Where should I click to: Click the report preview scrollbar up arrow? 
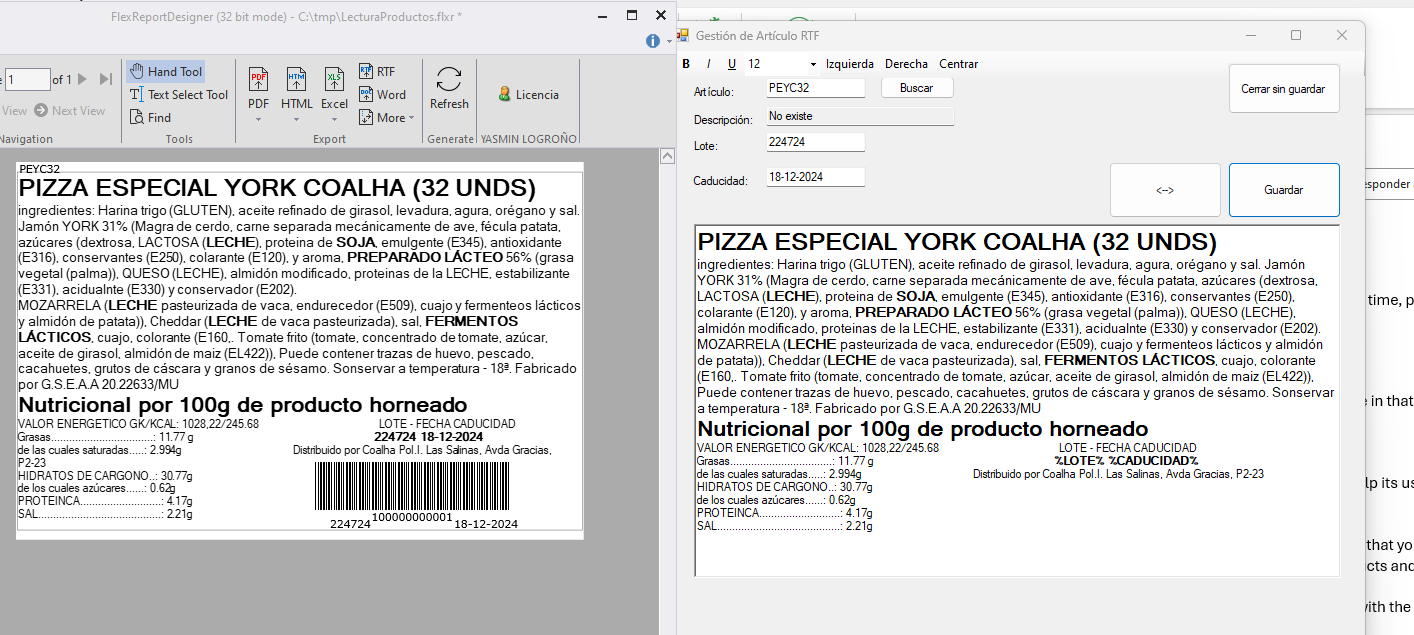[x=666, y=156]
